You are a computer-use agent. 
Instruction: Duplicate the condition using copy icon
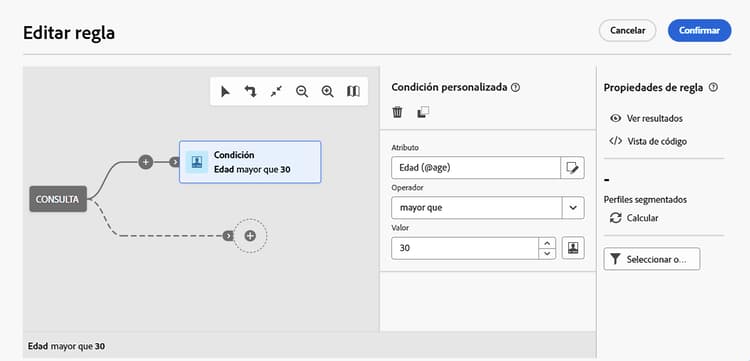pos(423,112)
